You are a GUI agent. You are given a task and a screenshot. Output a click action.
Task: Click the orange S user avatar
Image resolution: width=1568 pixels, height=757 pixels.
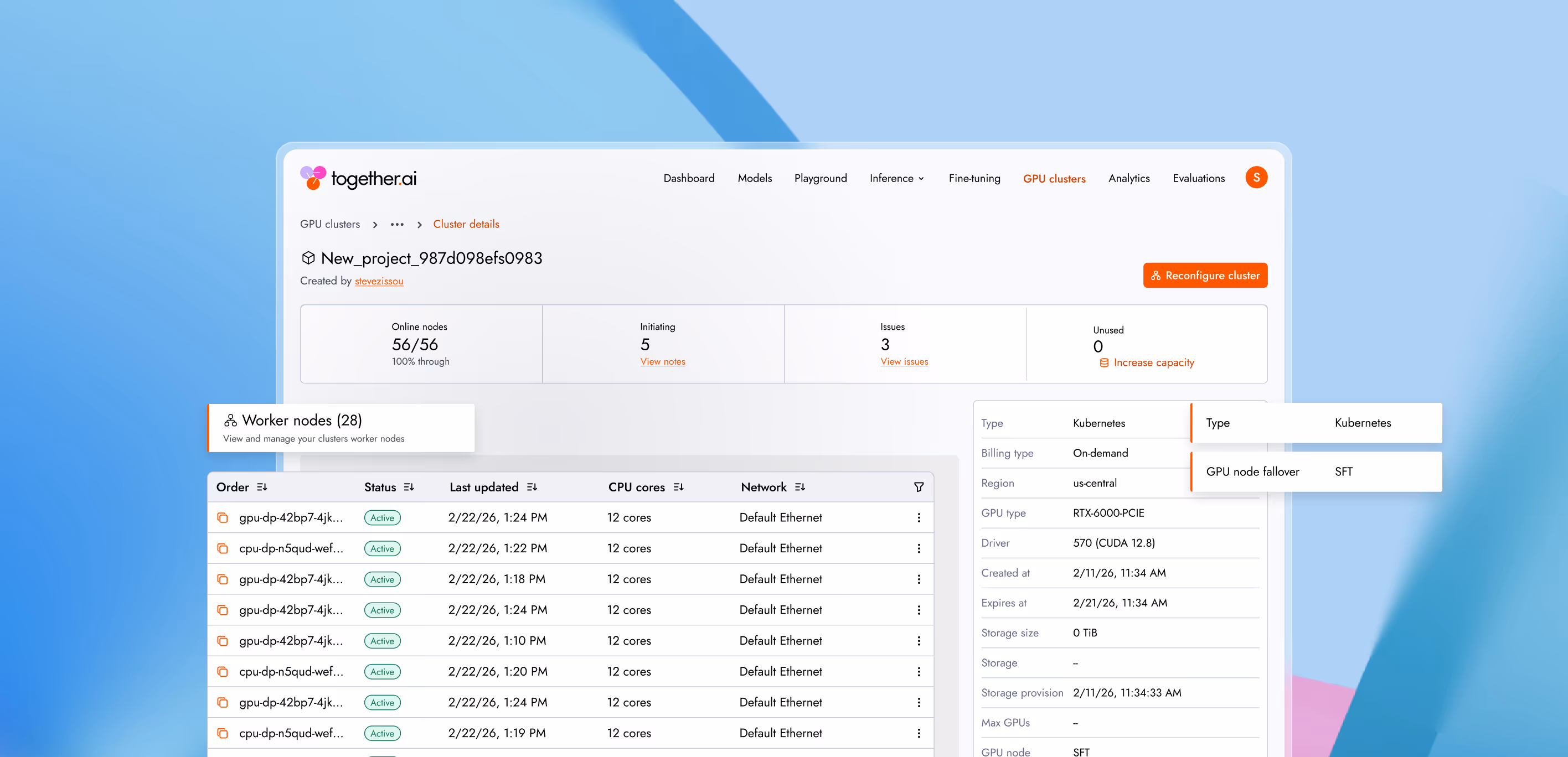[x=1256, y=178]
